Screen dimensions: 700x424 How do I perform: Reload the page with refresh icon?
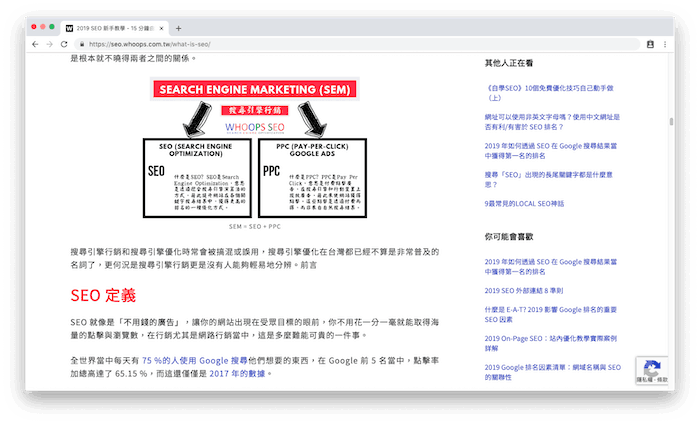coord(64,44)
